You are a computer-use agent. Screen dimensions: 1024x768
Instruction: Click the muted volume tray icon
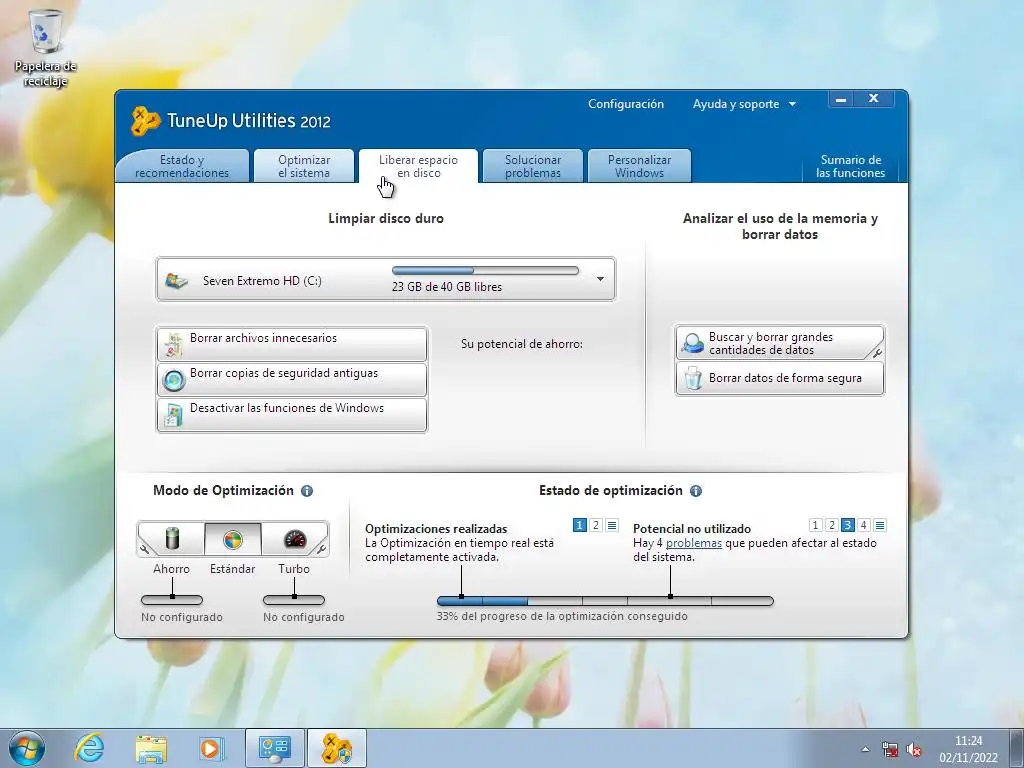(914, 750)
